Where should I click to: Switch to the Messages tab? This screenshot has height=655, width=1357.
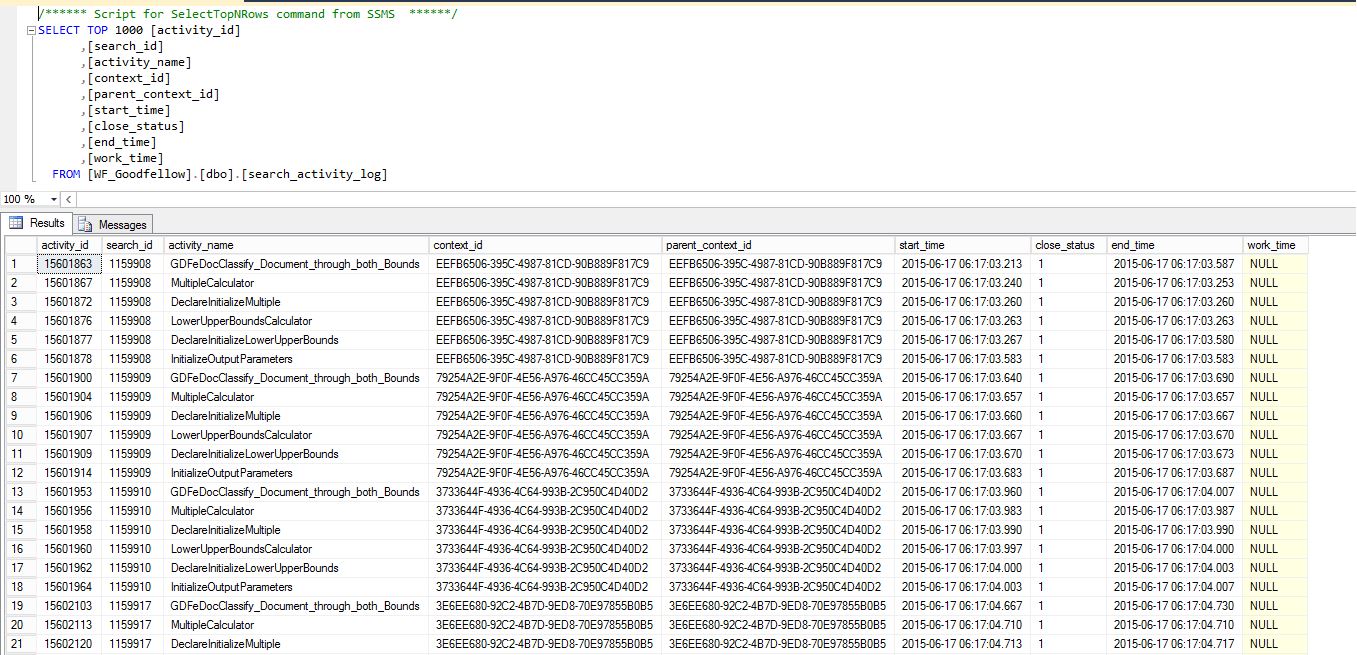pyautogui.click(x=113, y=224)
